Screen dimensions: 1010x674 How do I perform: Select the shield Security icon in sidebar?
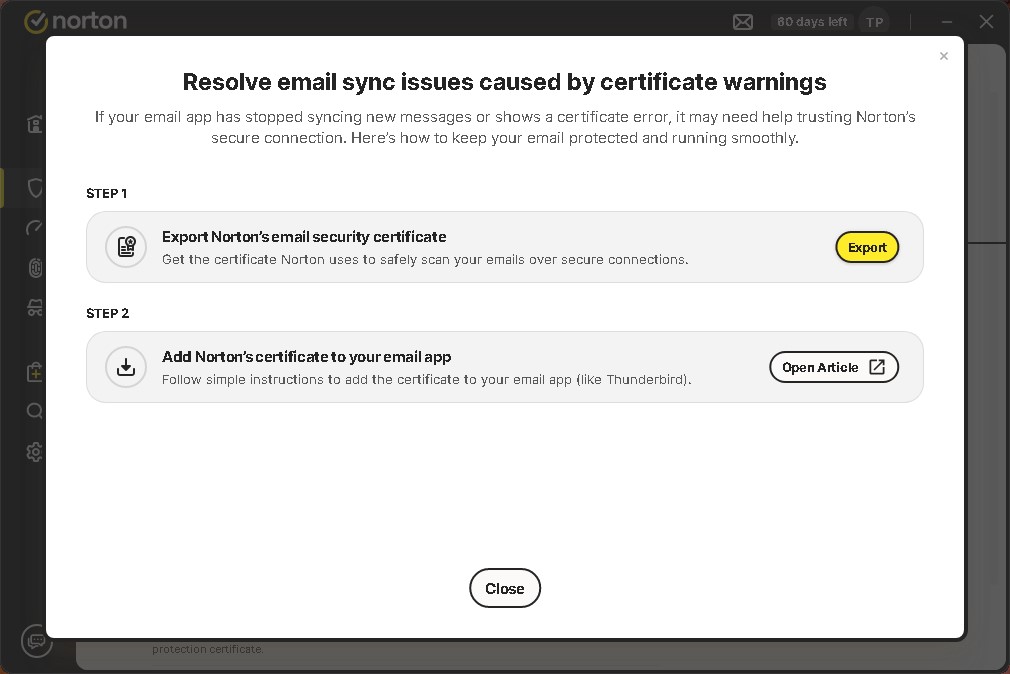(35, 188)
